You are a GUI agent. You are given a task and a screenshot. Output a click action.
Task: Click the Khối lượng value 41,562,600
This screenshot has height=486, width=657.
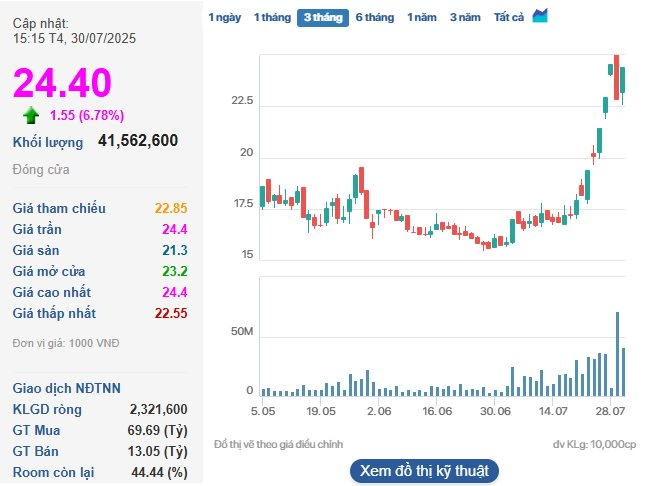pyautogui.click(x=138, y=141)
